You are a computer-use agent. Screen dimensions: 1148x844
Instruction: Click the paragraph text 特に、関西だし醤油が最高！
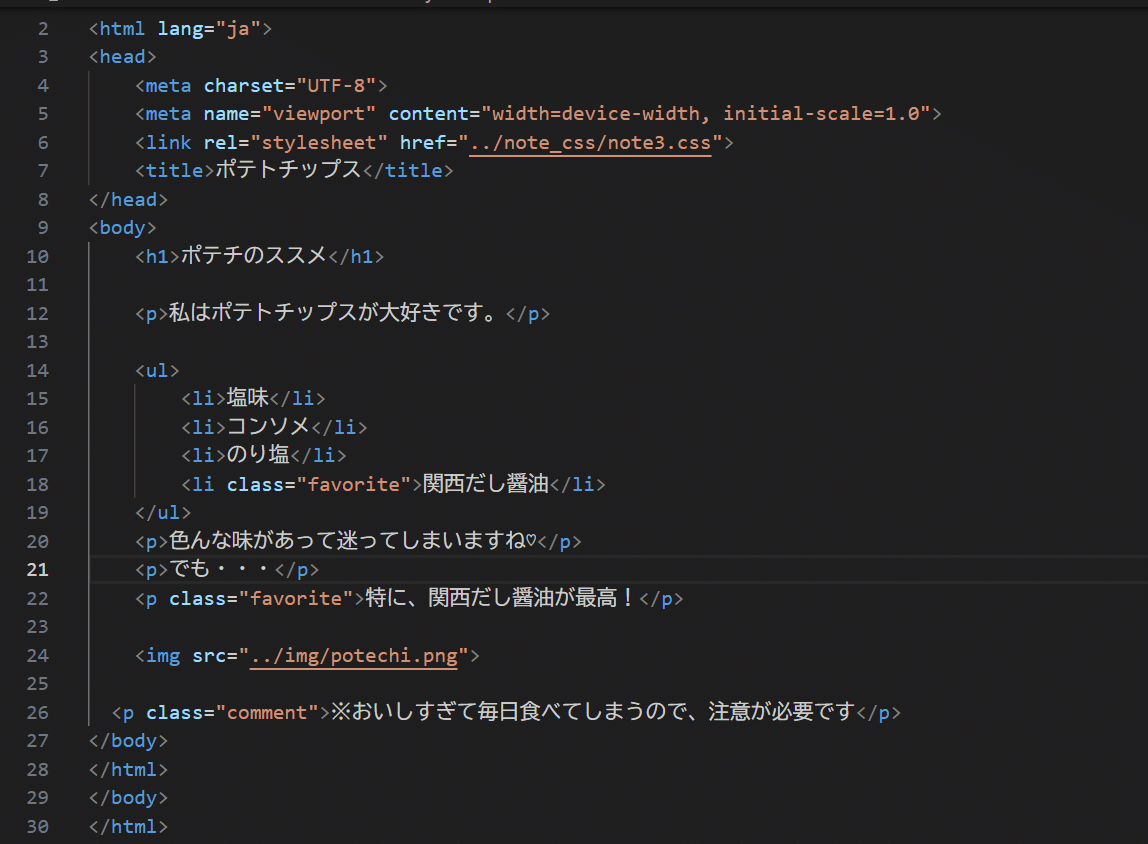tap(500, 599)
